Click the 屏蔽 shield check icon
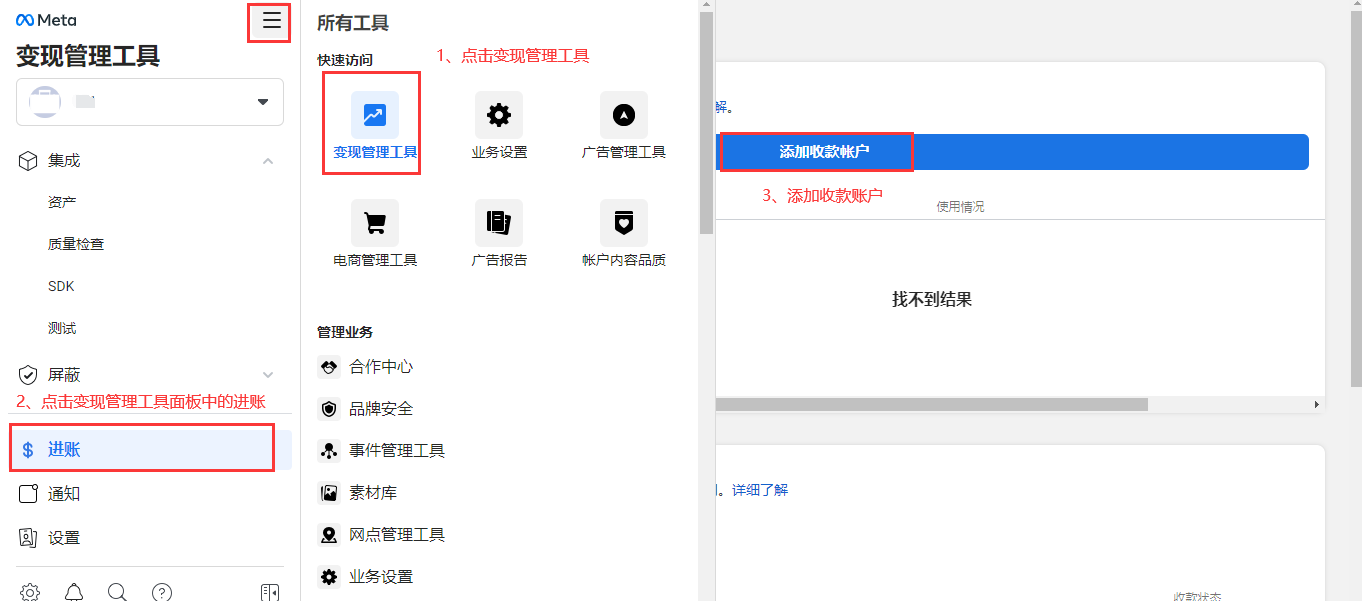 29,375
